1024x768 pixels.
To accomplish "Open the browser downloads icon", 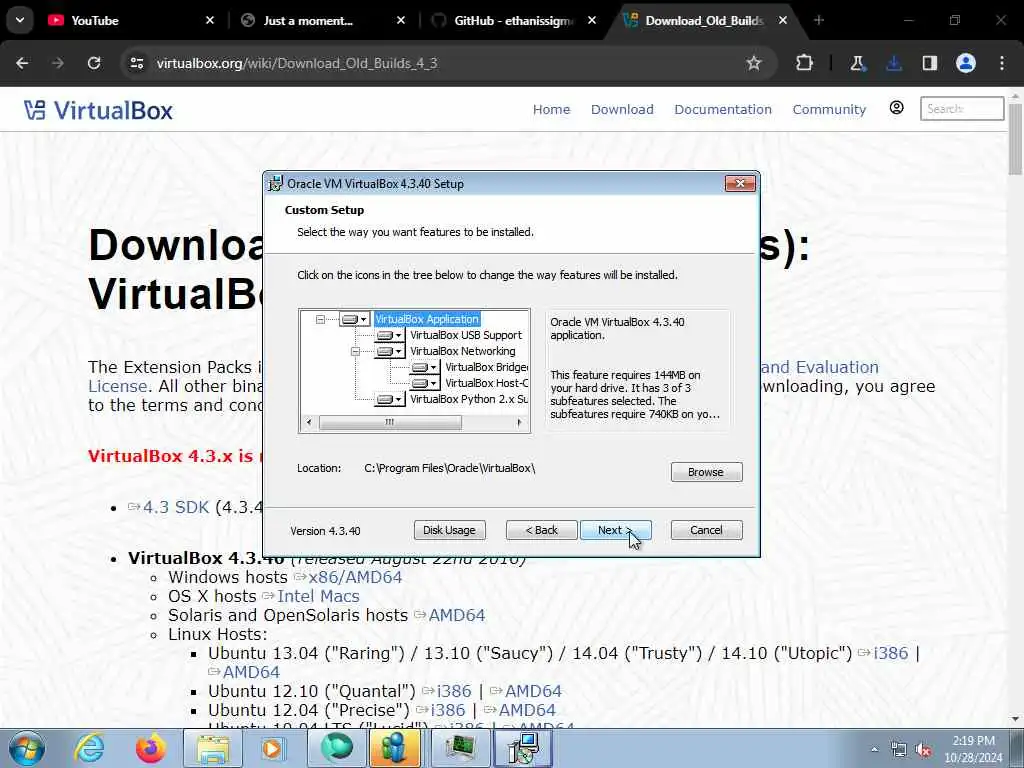I will 894,63.
